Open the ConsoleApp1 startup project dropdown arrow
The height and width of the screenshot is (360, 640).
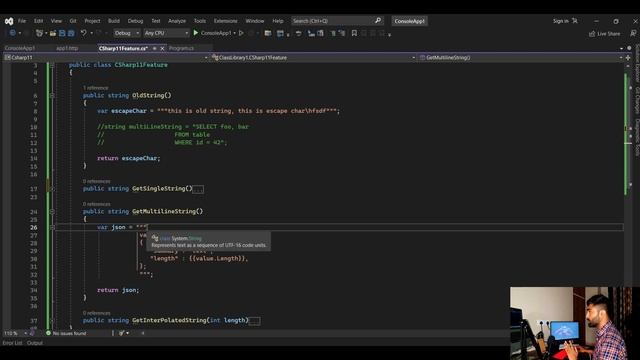tap(235, 33)
